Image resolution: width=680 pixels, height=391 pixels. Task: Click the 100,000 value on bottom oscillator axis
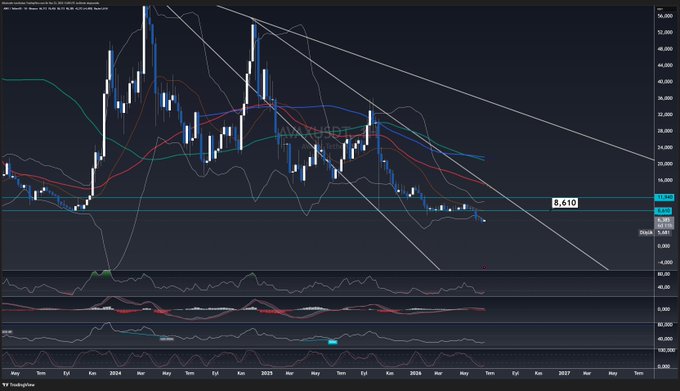(666, 350)
